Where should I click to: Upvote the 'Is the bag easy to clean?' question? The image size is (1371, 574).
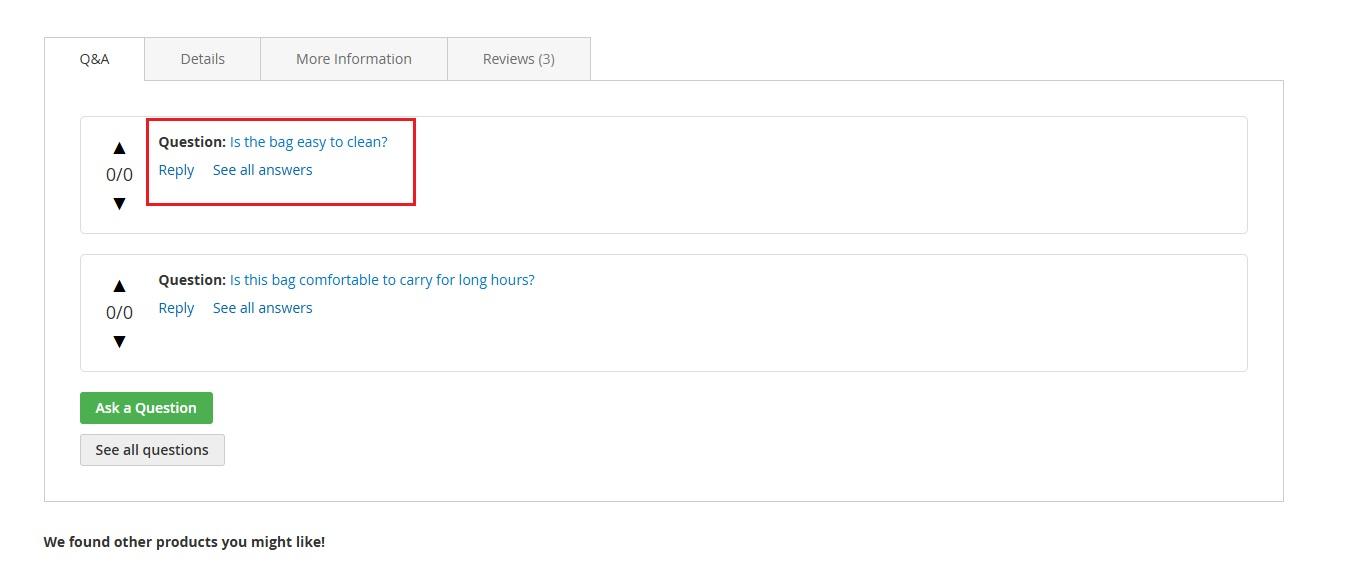click(x=119, y=148)
